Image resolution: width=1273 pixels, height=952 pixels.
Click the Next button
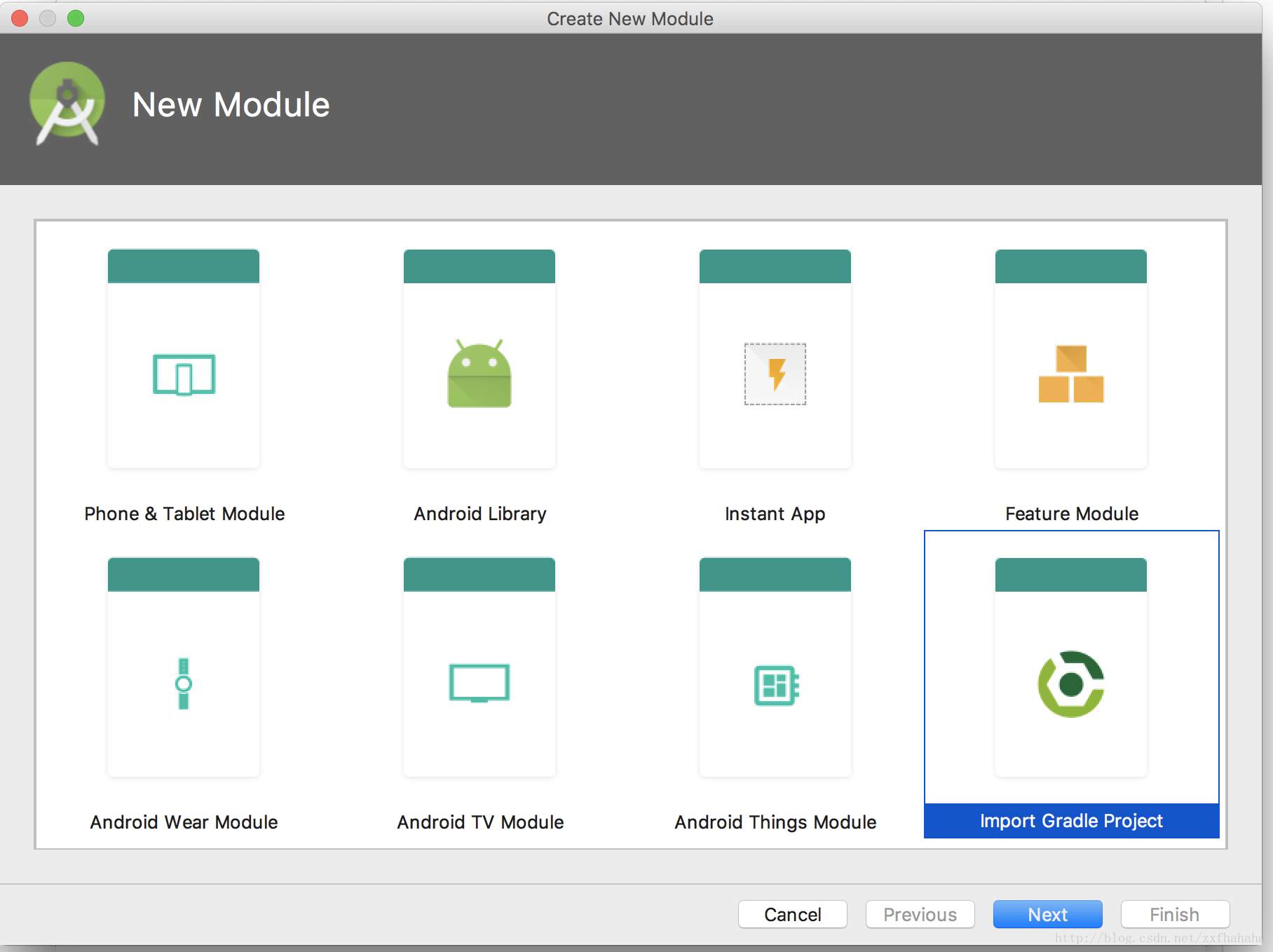1048,914
